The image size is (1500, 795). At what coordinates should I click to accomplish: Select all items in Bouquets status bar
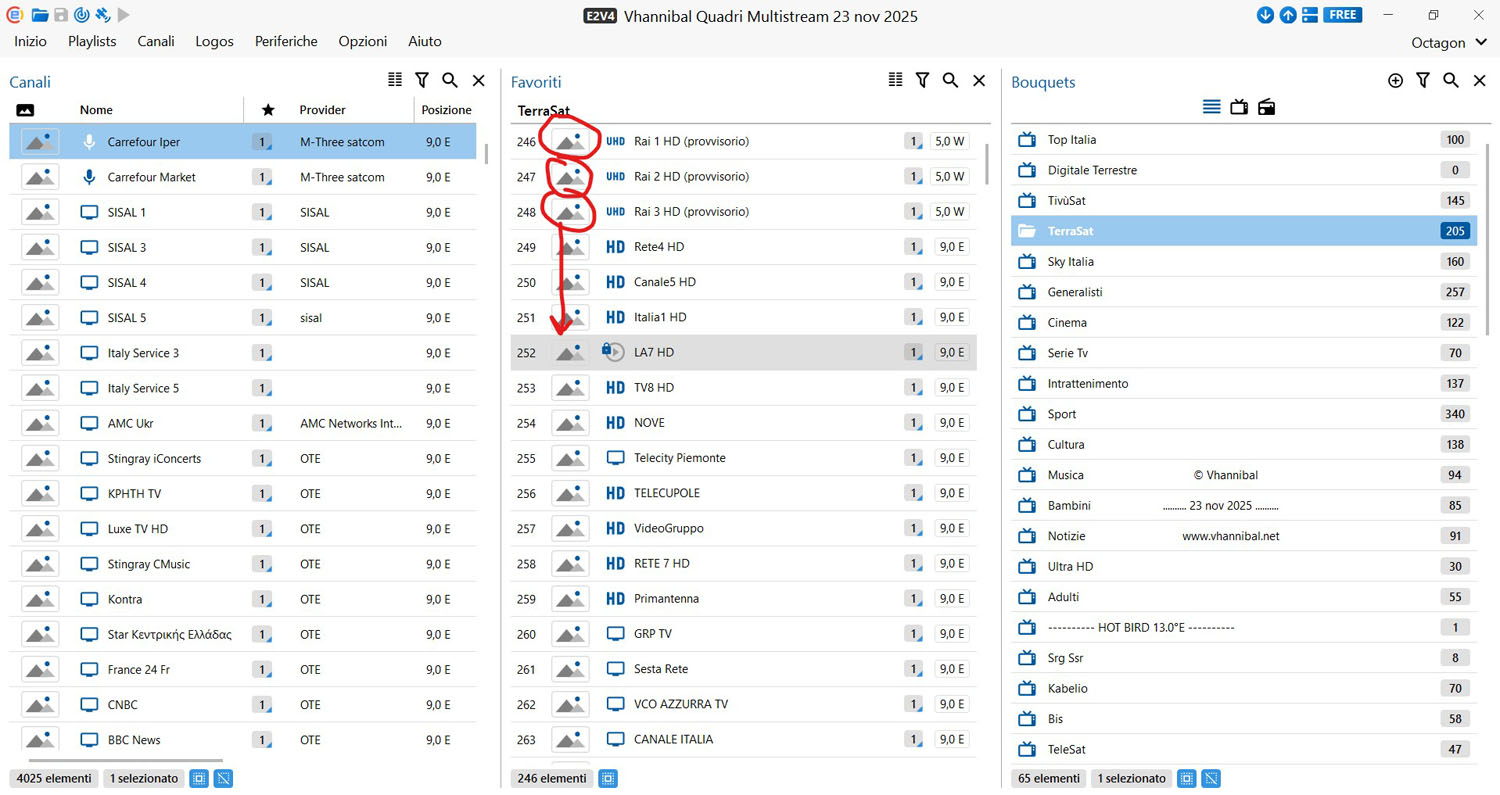coord(1186,778)
